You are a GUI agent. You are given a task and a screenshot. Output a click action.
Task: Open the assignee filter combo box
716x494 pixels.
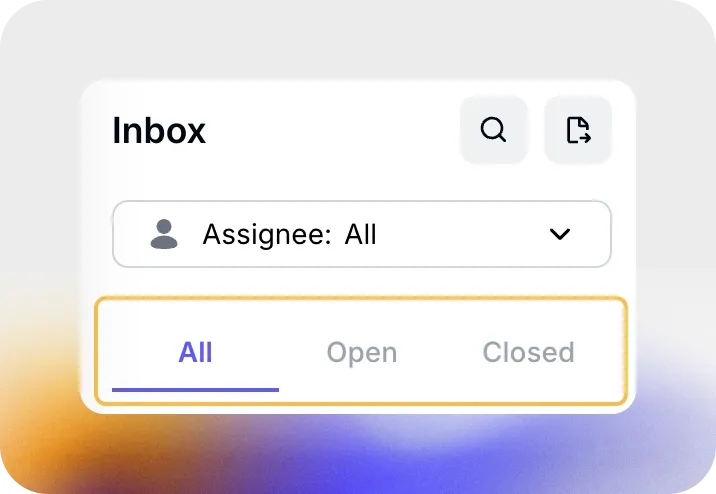362,234
